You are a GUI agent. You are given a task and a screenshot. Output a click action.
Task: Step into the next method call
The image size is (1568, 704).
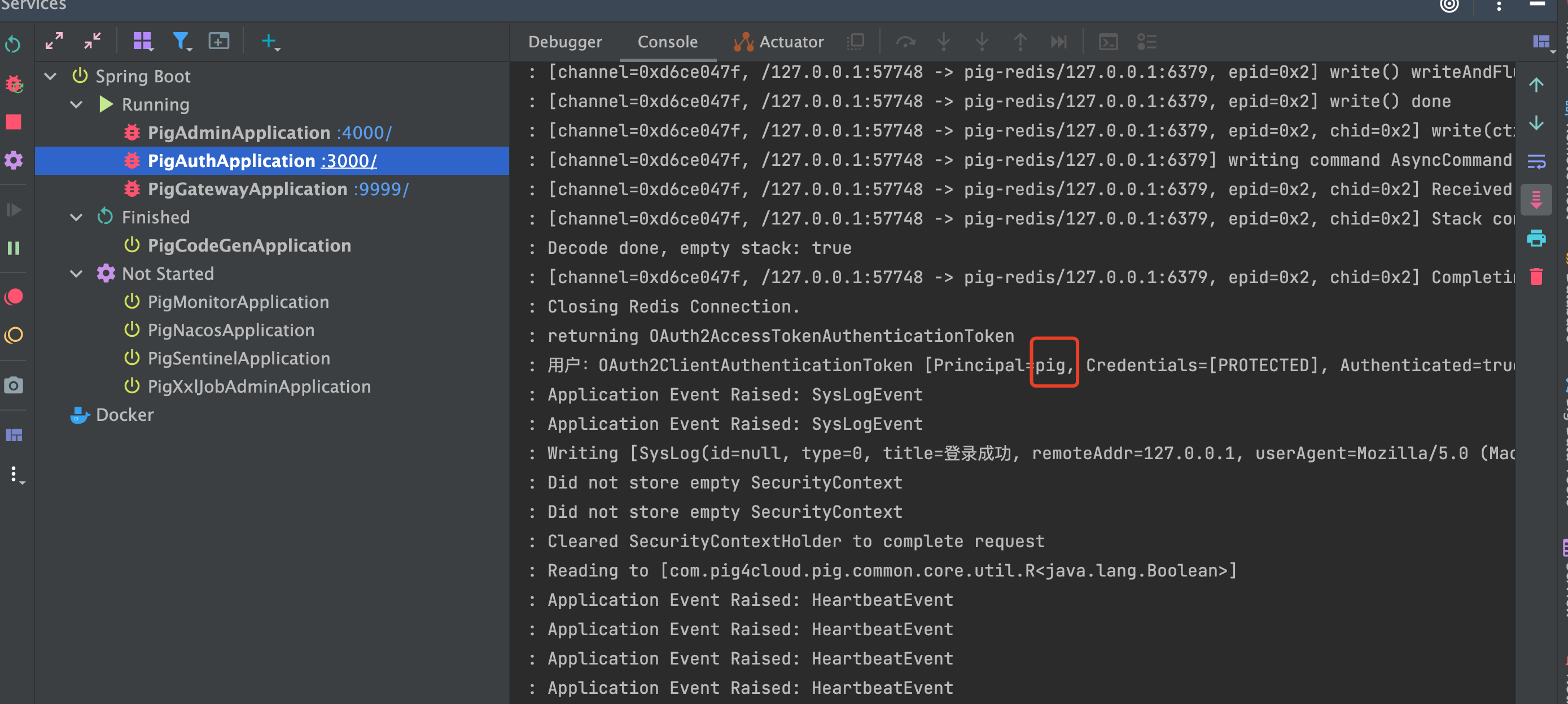coord(943,41)
